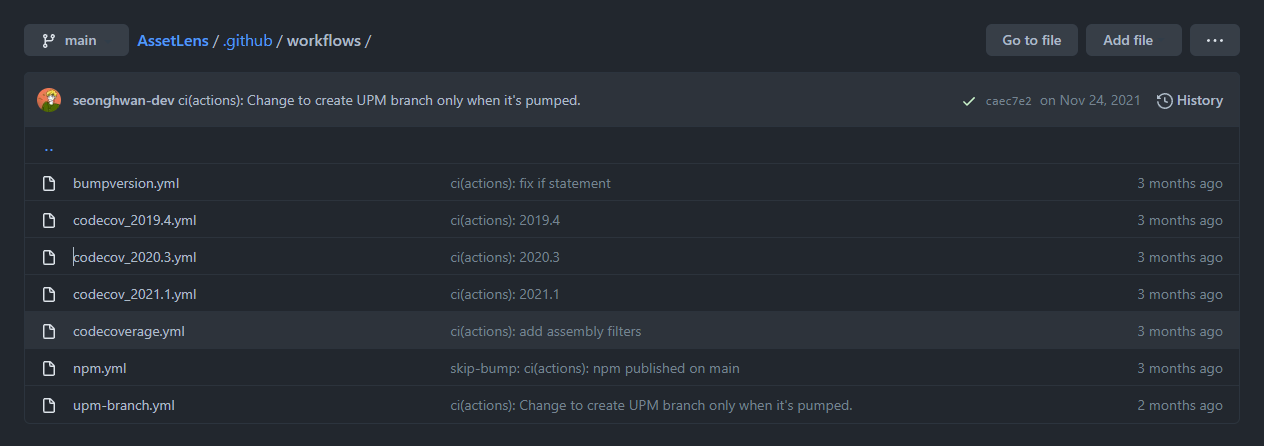Click the file icon next to upm-branch.yml
This screenshot has width=1264, height=446.
[x=48, y=405]
